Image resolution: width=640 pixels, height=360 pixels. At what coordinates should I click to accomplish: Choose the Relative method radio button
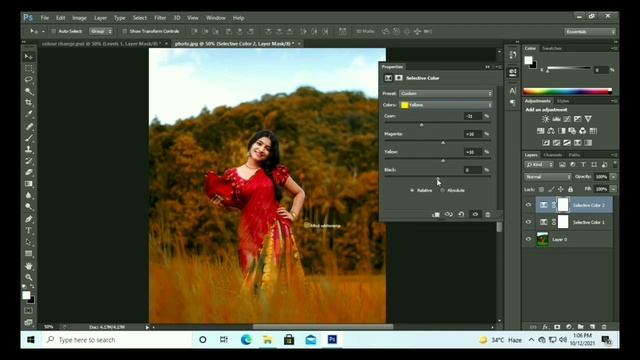tap(412, 190)
